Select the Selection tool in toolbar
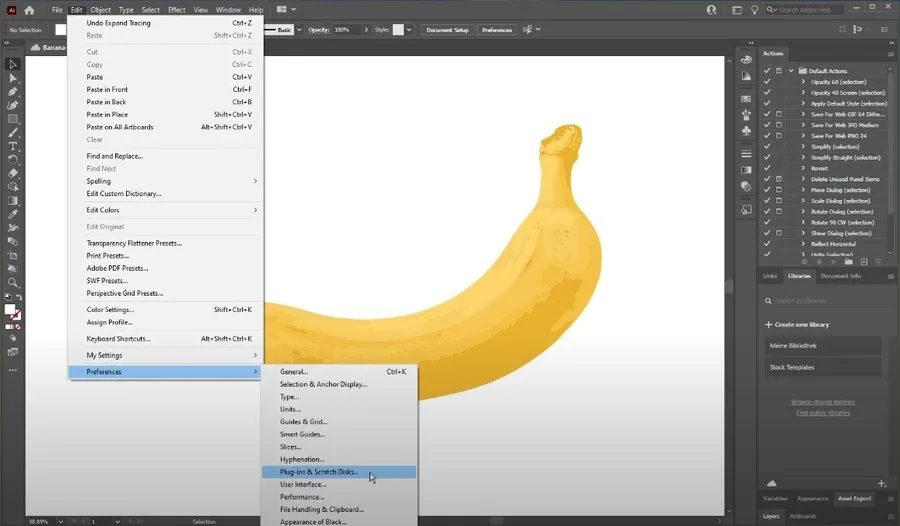The height and width of the screenshot is (526, 900). click(13, 64)
